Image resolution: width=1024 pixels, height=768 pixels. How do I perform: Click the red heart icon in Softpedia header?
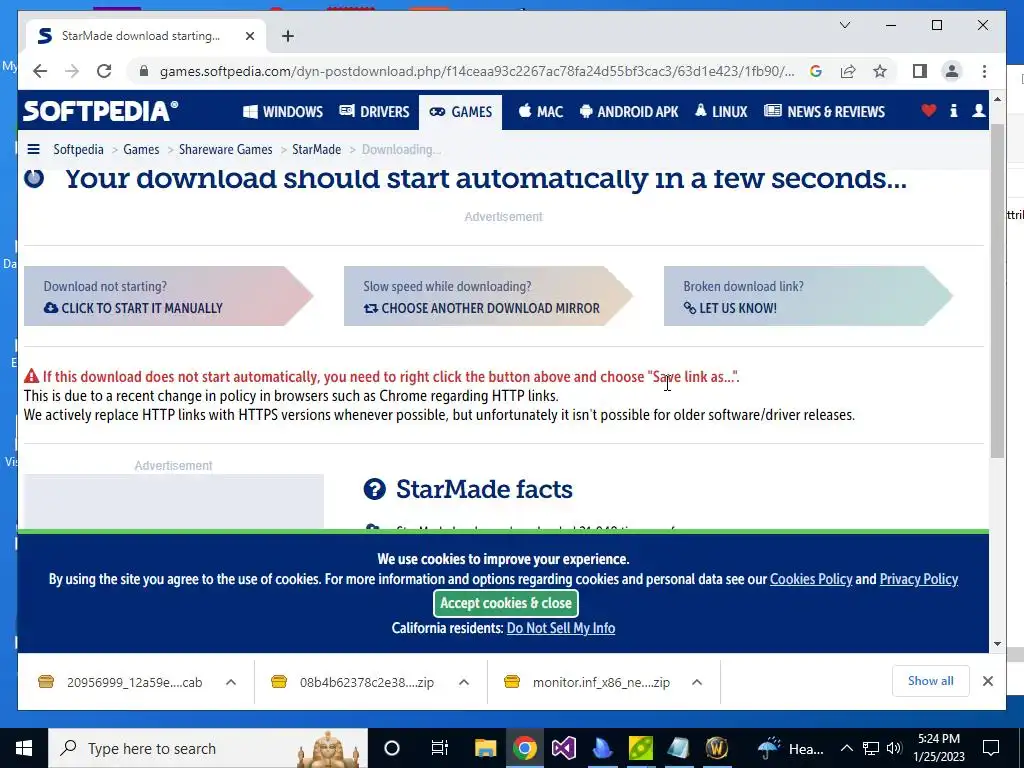tap(929, 111)
